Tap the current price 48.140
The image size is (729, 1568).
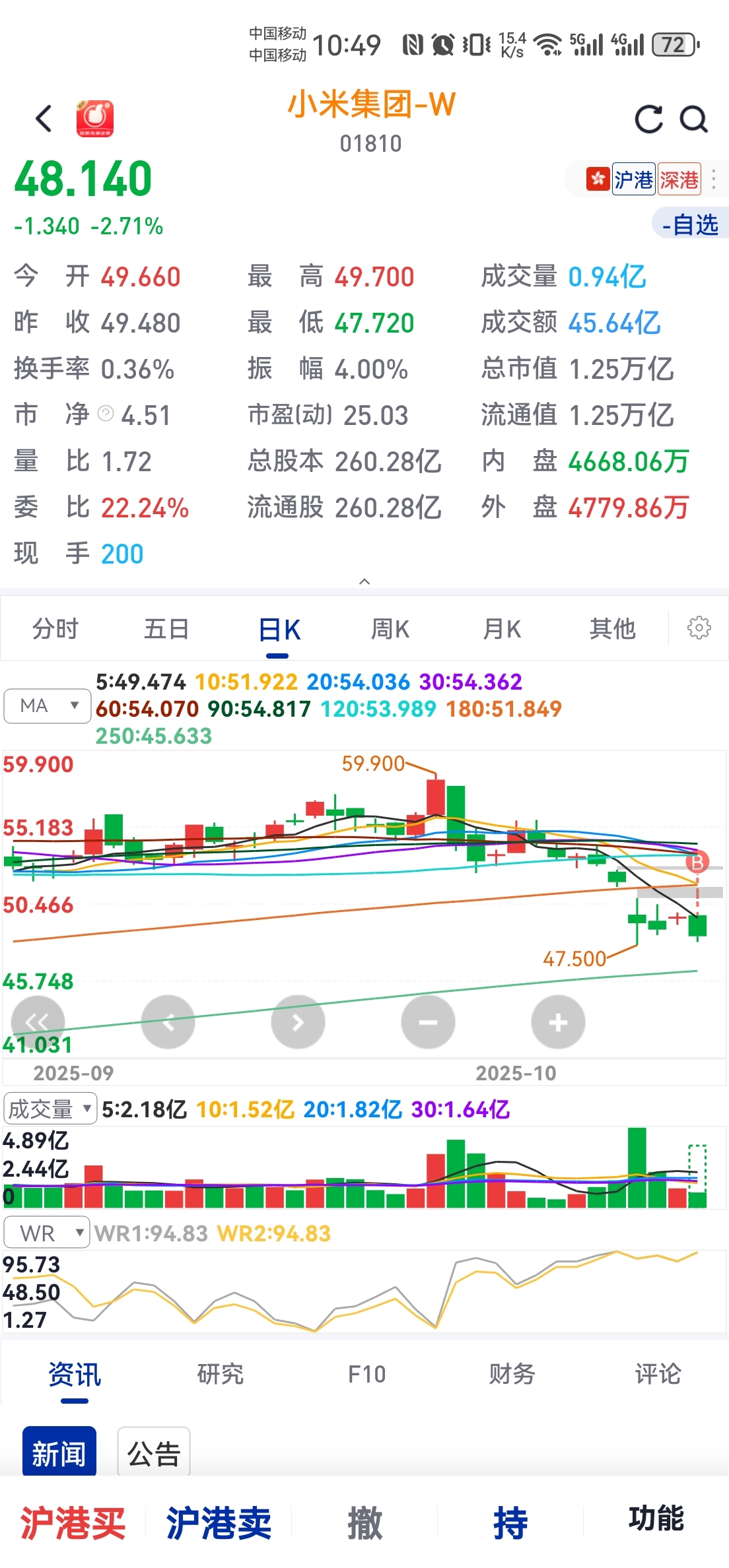[x=83, y=179]
